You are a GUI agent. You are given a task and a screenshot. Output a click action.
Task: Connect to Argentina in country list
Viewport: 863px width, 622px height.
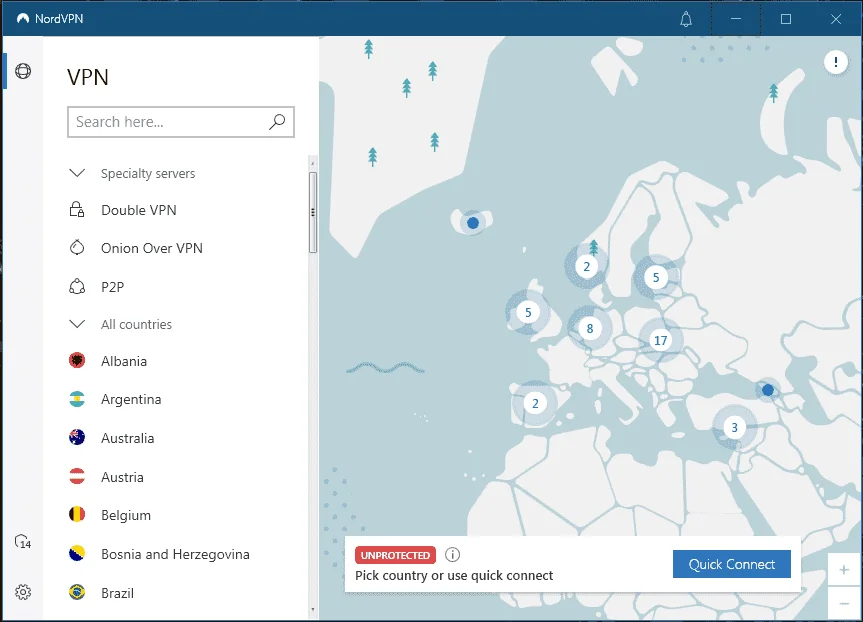(131, 400)
